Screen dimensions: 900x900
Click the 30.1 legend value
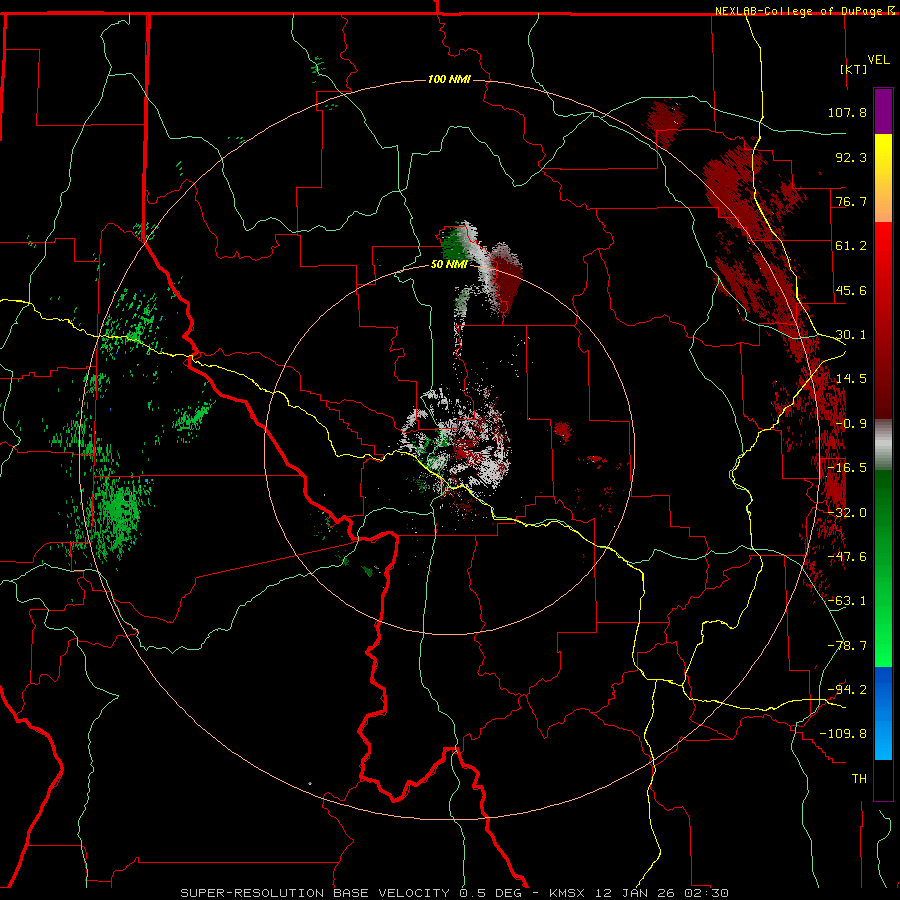point(851,335)
